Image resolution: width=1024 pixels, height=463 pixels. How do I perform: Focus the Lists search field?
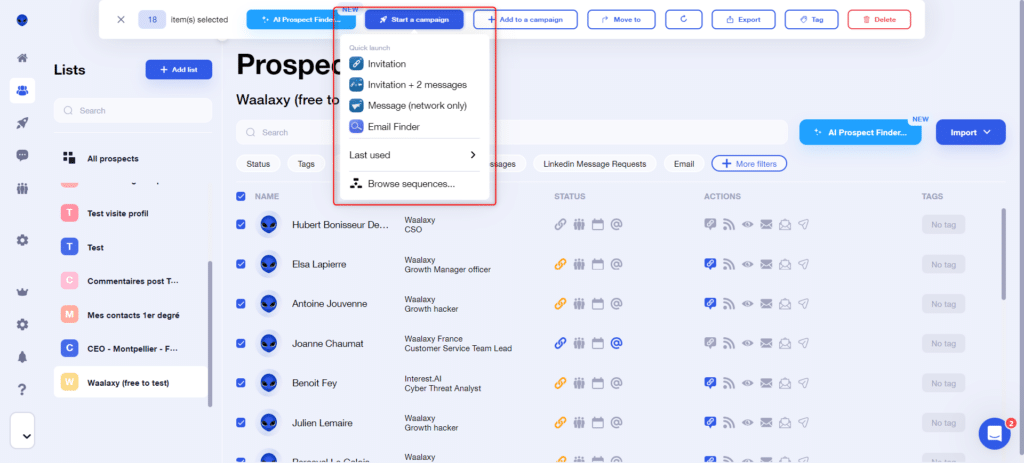[x=133, y=110]
